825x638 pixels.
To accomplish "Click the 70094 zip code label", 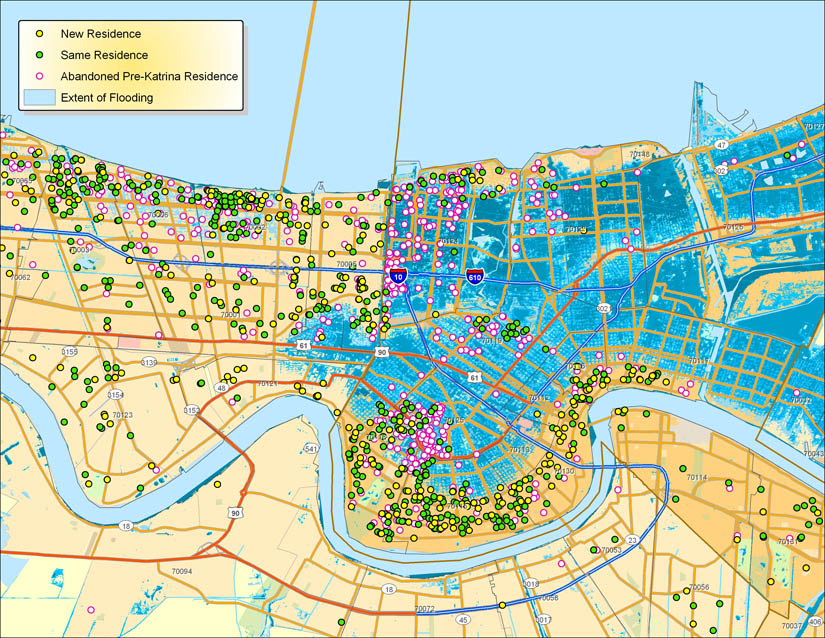I will tap(181, 572).
